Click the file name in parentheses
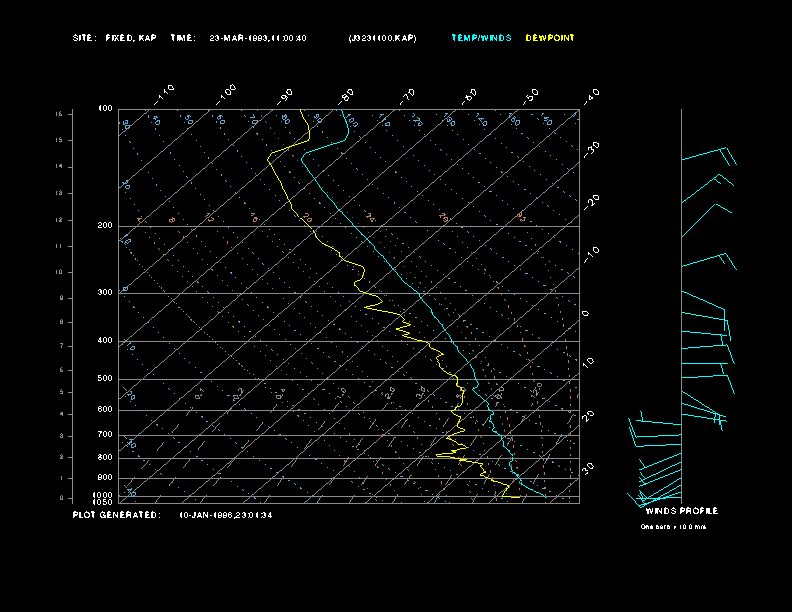Viewport: 792px width, 612px height. coord(382,38)
